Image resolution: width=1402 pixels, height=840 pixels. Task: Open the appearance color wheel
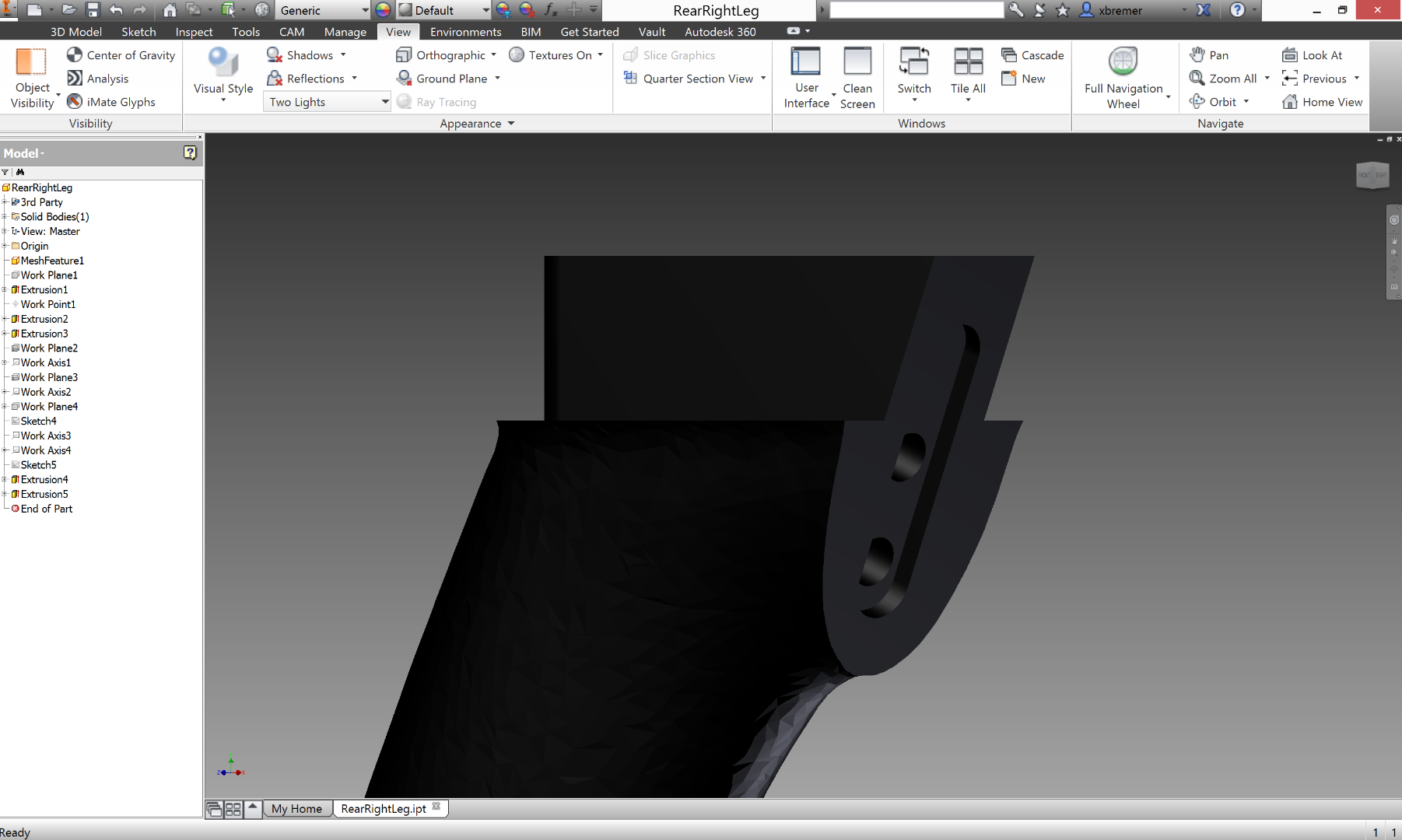383,10
